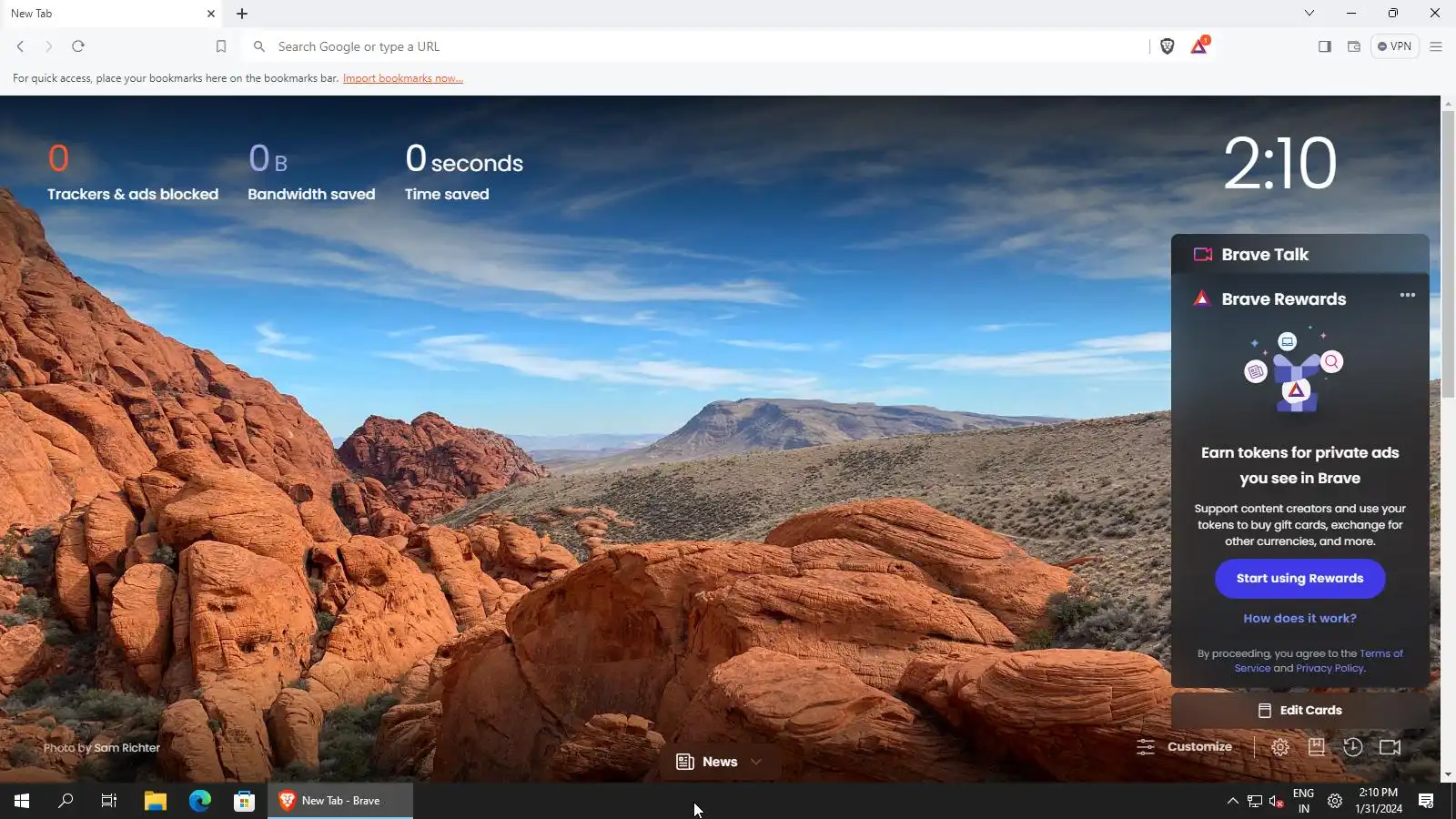1456x819 pixels.
Task: Open settings gear in system tray
Action: (1335, 801)
